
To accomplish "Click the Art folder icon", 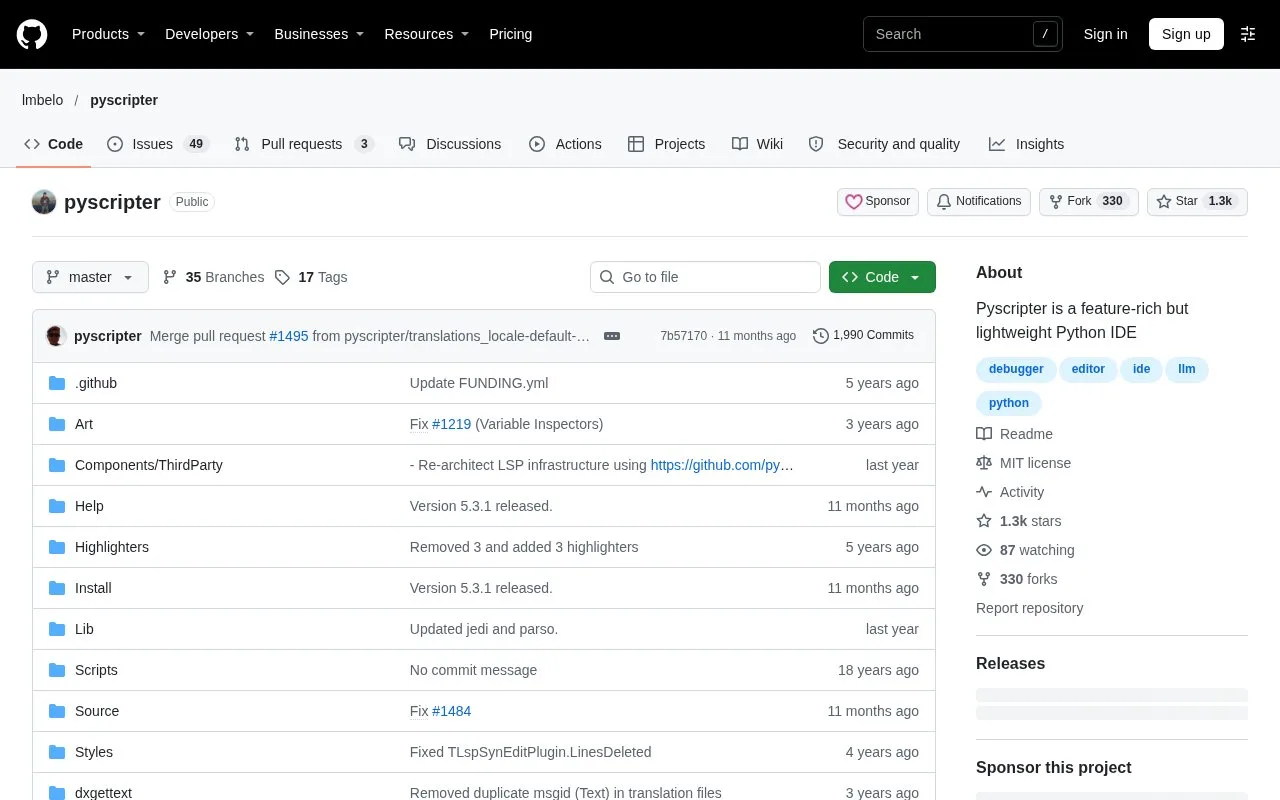I will (57, 424).
